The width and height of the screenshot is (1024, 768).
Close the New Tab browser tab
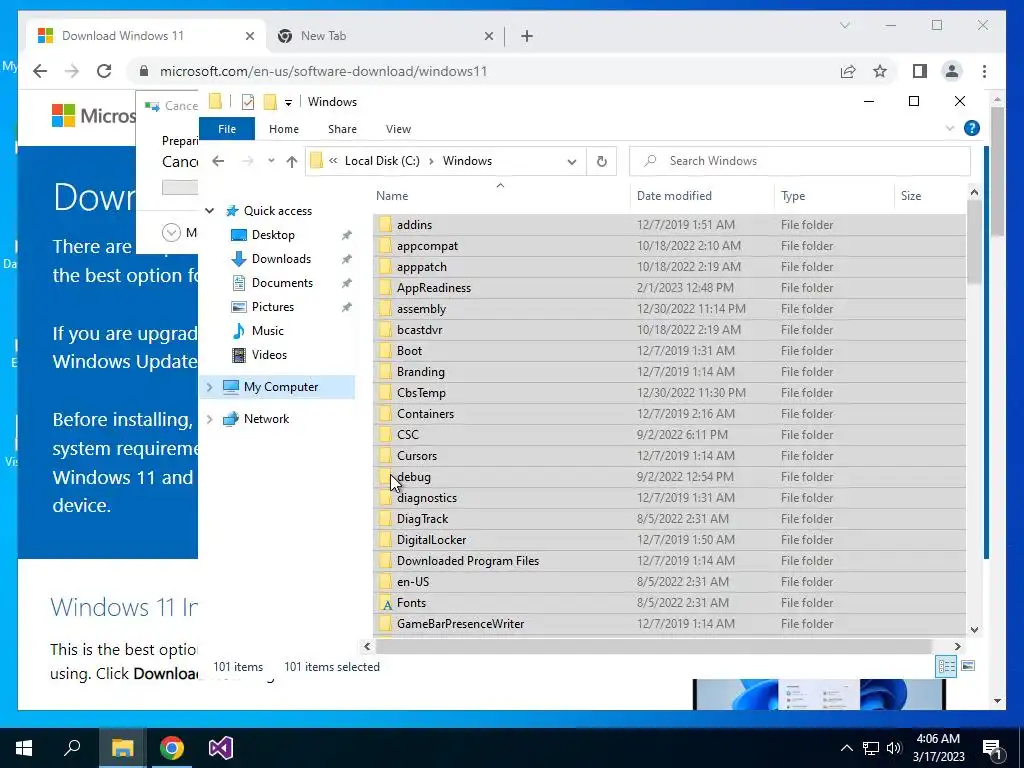[488, 36]
